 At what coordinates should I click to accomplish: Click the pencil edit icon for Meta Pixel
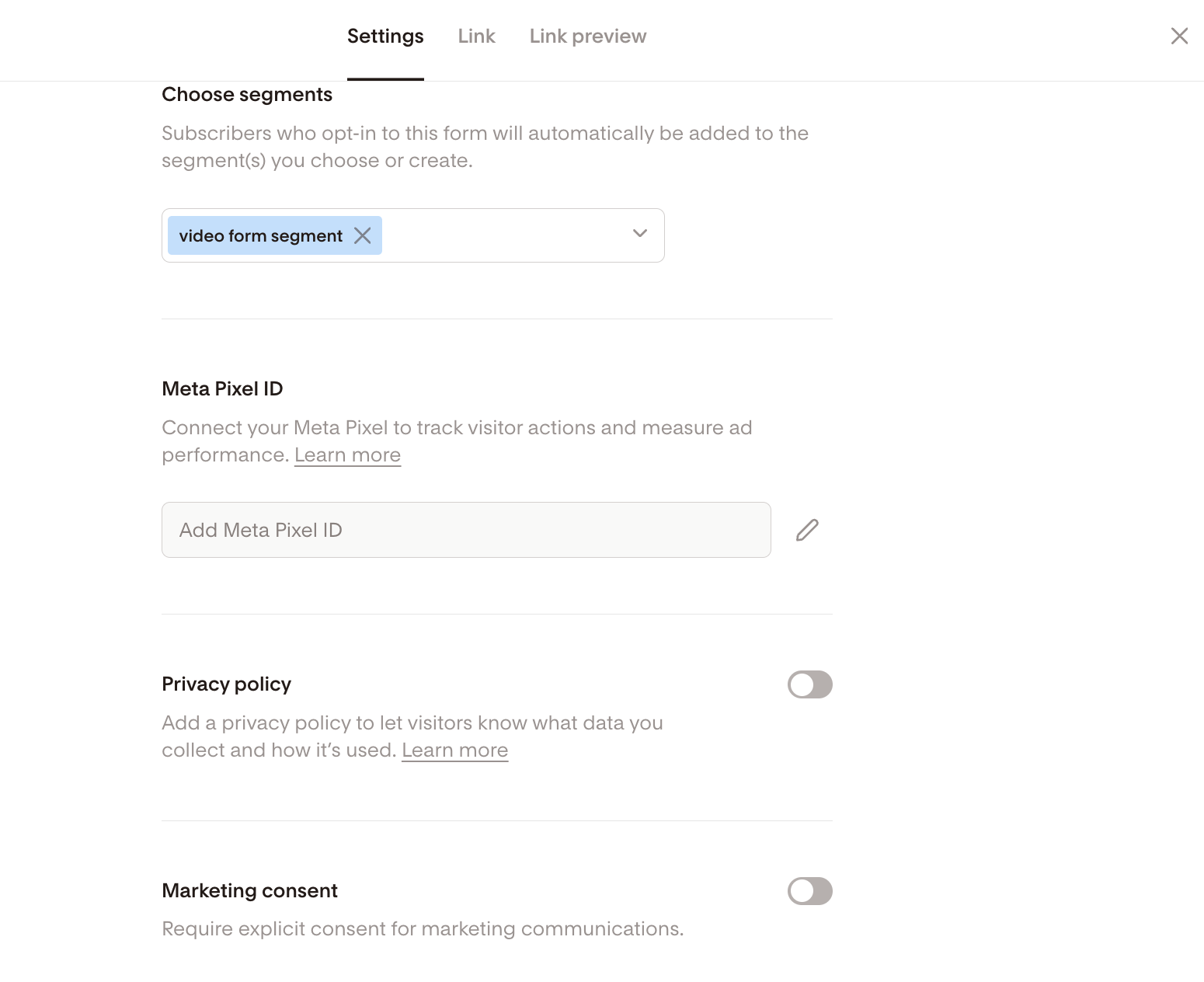pos(807,530)
